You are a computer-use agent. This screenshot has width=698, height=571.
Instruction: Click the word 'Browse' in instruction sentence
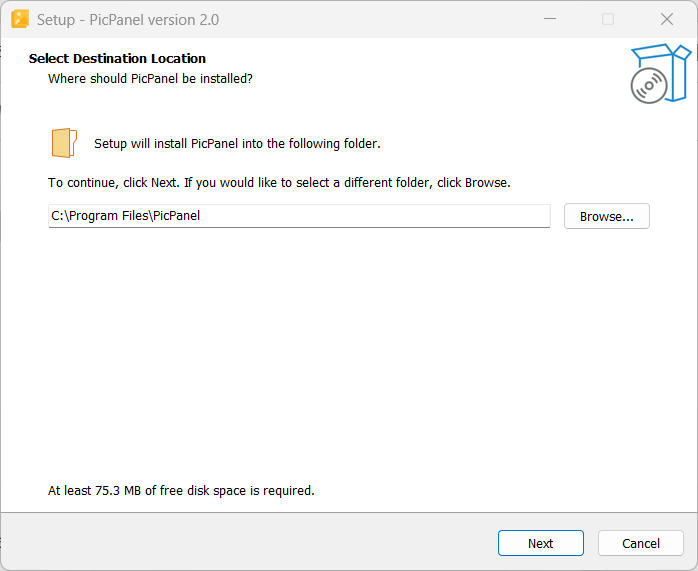pyautogui.click(x=486, y=183)
